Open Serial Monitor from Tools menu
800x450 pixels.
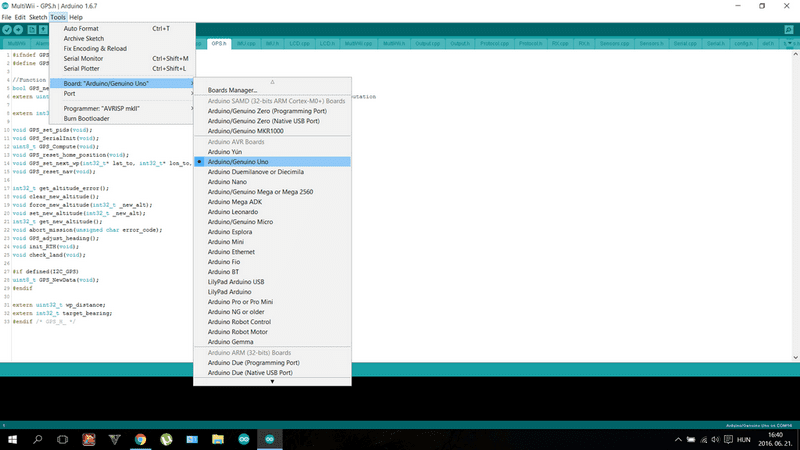coord(122,59)
